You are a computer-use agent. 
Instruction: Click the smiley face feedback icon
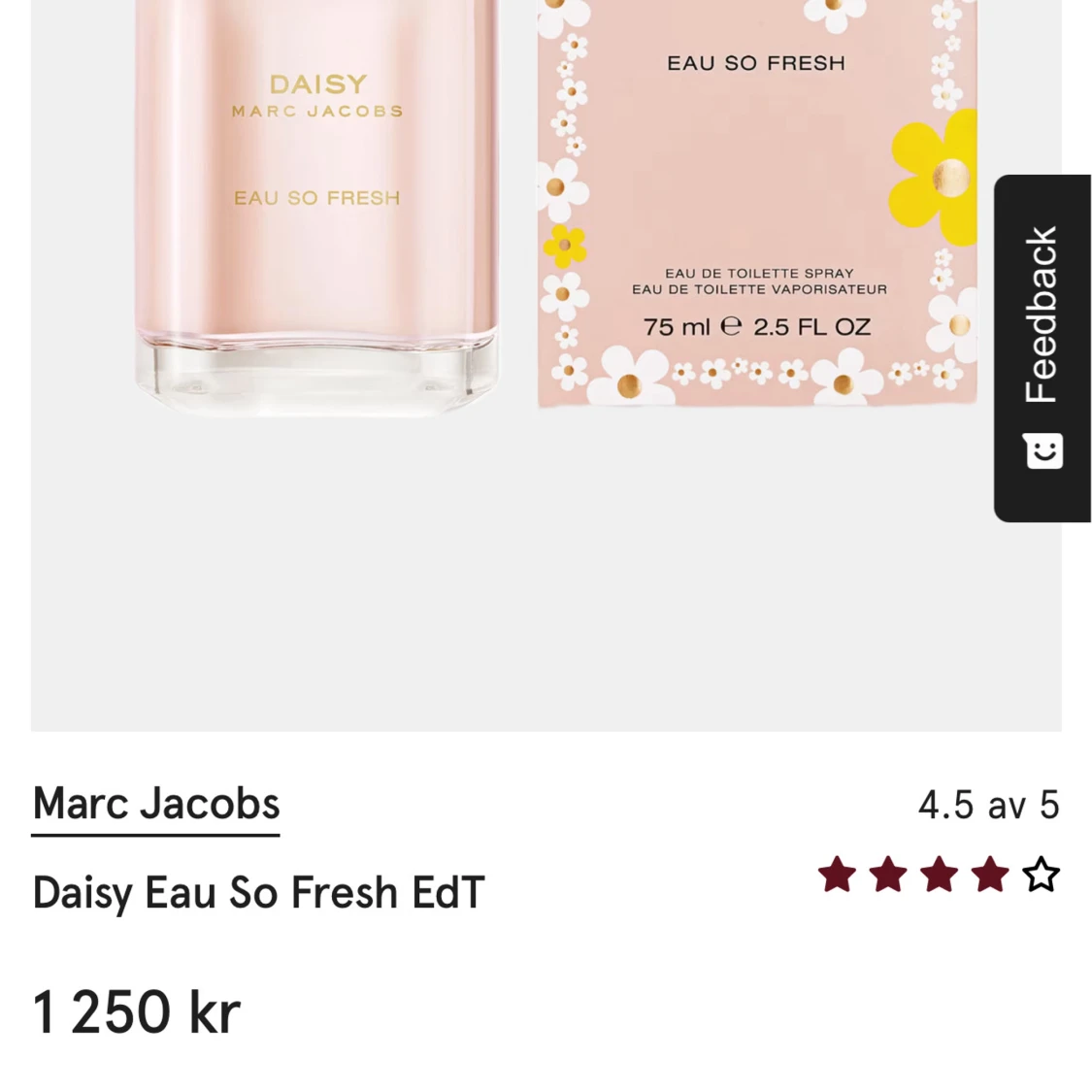click(x=1042, y=450)
